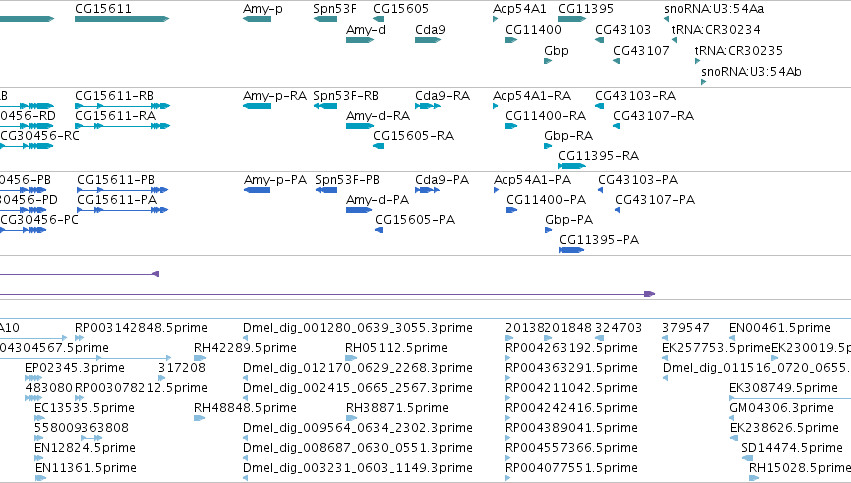Click transcript Gbp-RA
This screenshot has width=851, height=483.
pyautogui.click(x=548, y=146)
